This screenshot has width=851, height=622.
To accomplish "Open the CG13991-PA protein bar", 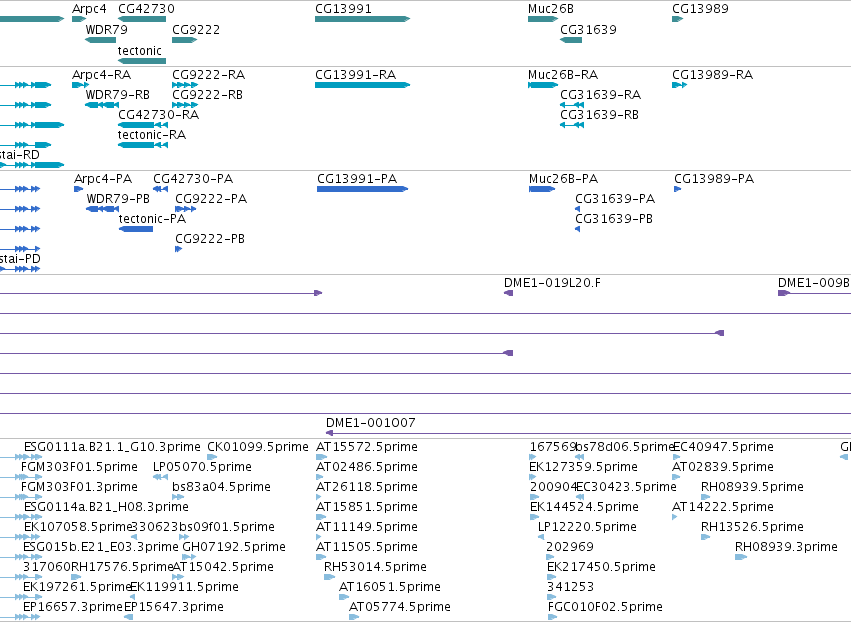I will point(362,189).
